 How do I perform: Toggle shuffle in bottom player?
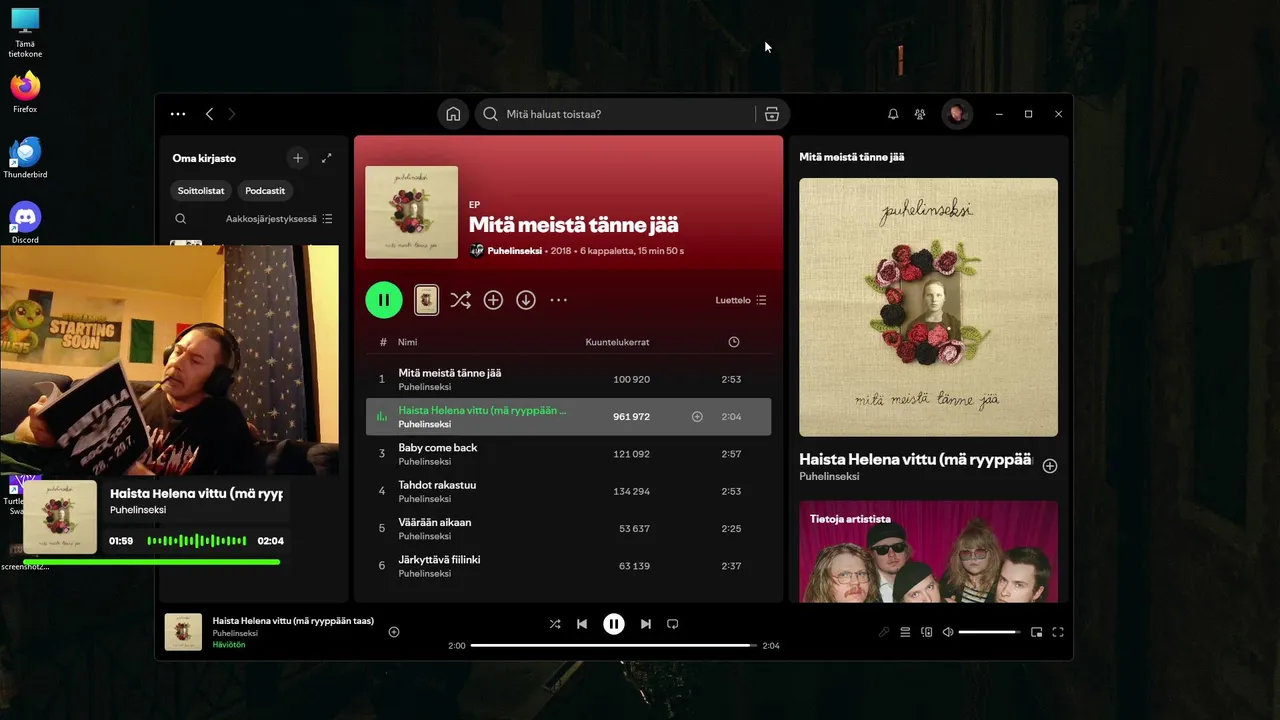point(555,624)
